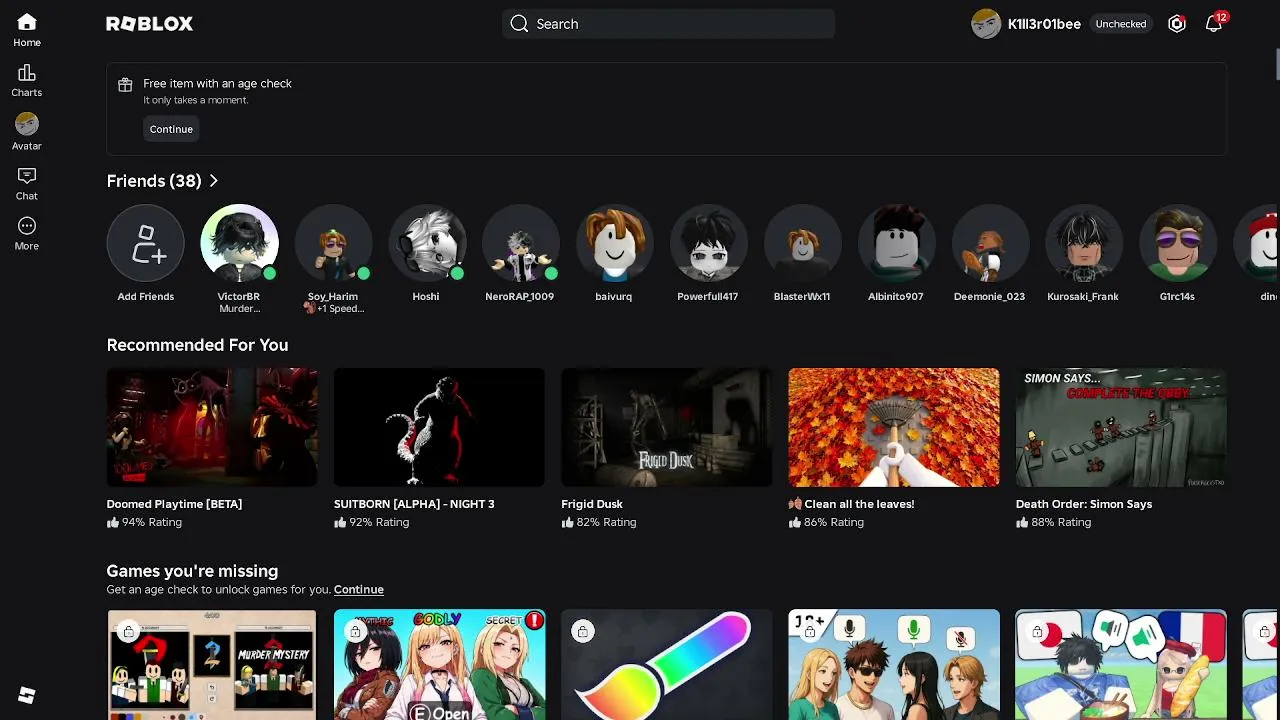Open friend Hoshi's avatar
1280x720 pixels.
click(427, 243)
